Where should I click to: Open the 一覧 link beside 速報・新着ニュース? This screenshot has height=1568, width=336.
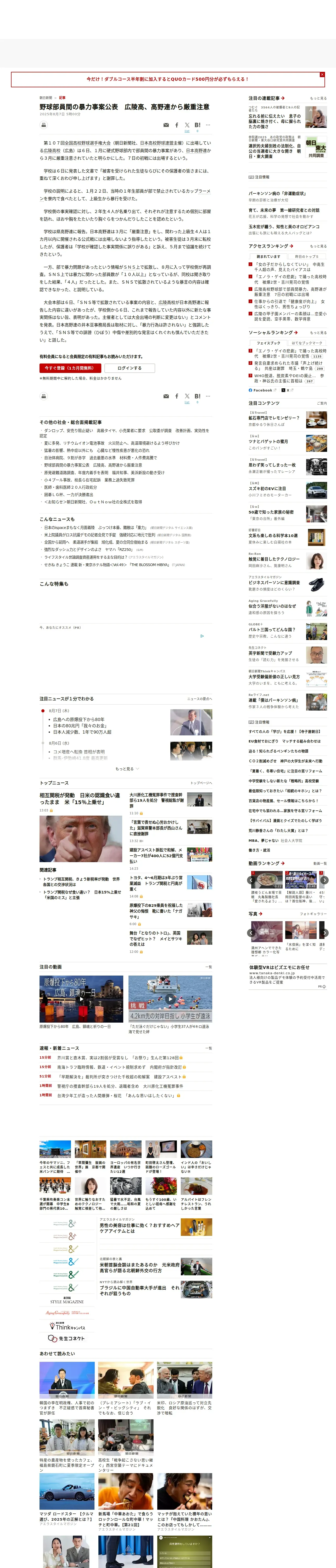(x=209, y=1048)
